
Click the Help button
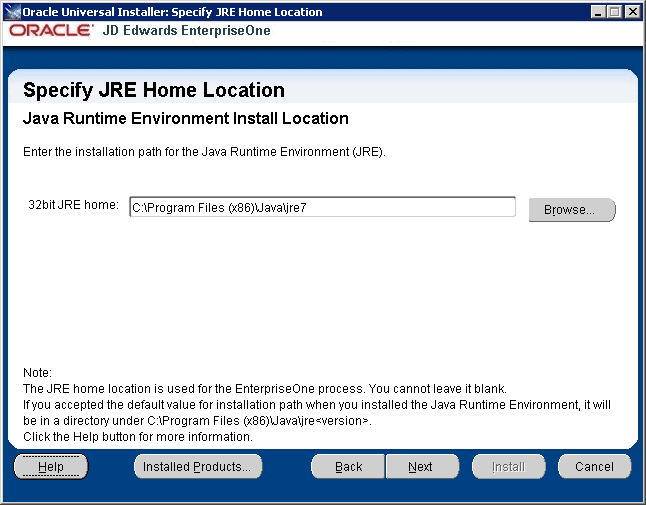tap(51, 466)
